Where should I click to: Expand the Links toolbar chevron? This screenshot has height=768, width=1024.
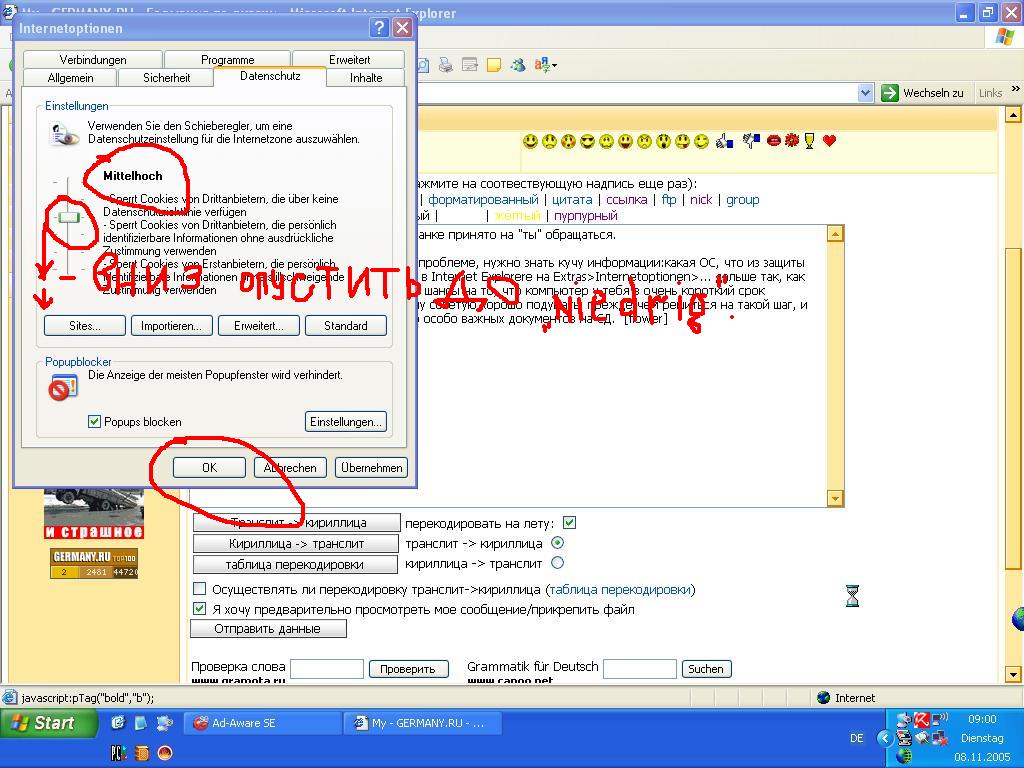pyautogui.click(x=1012, y=93)
